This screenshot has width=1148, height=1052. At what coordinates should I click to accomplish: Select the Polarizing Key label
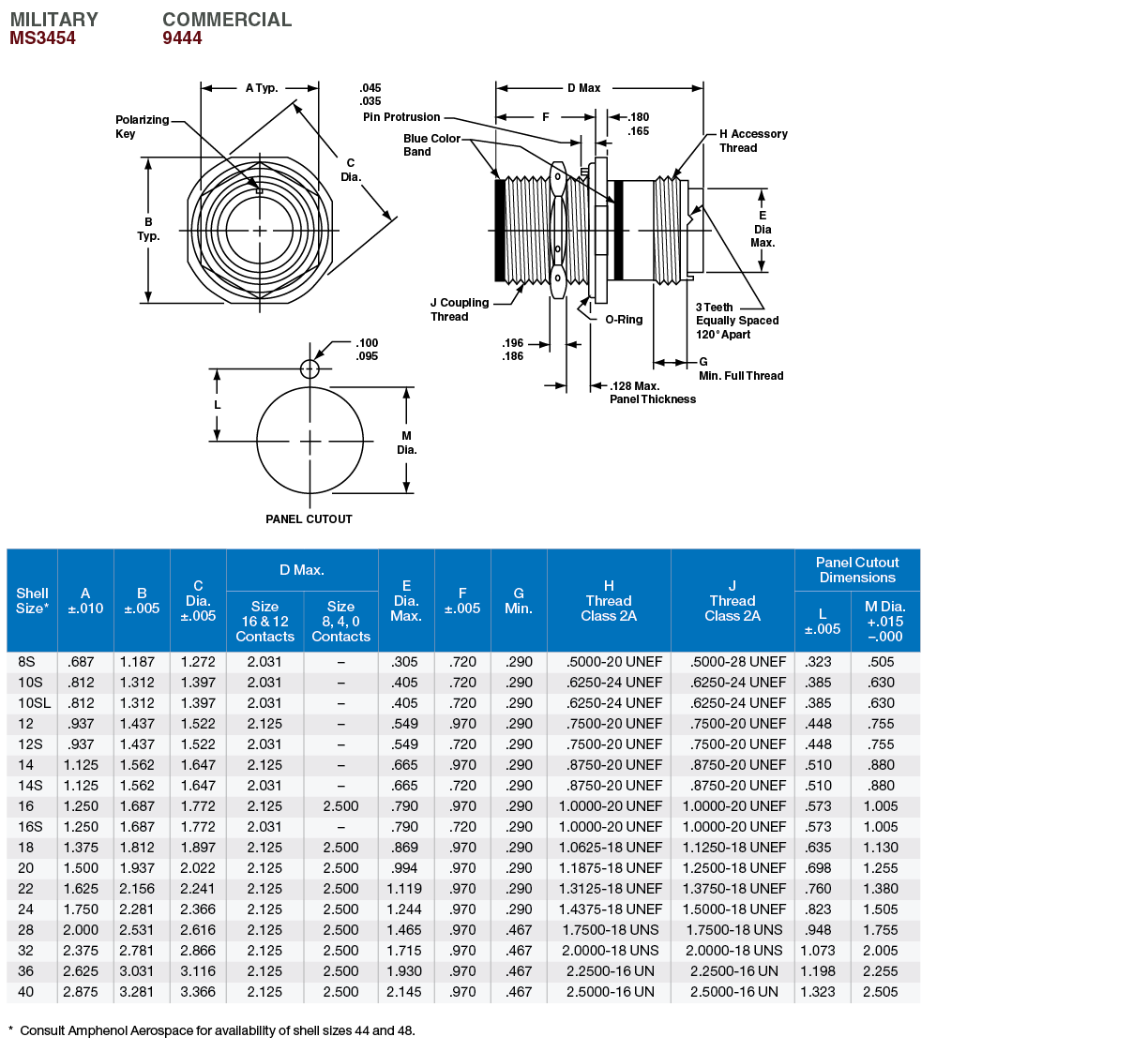(142, 127)
